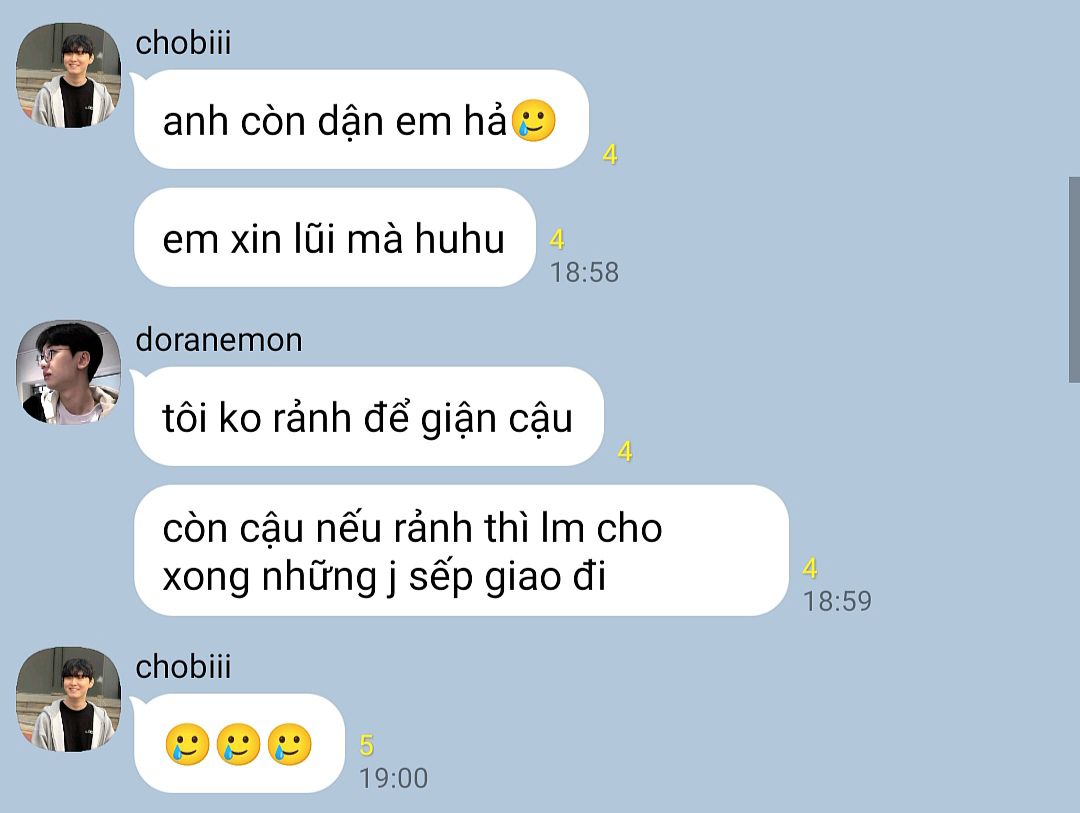Click the 19:00 timestamp
Viewport: 1080px width, 813px height.
[x=393, y=778]
